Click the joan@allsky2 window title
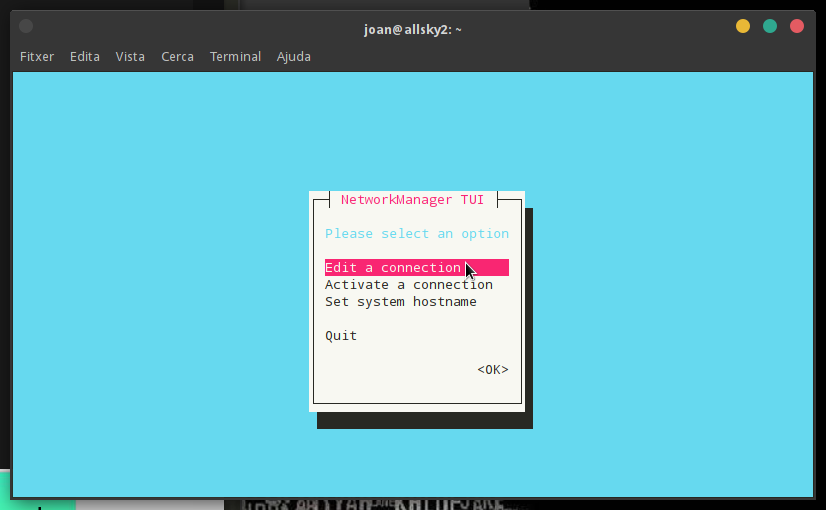The height and width of the screenshot is (510, 826). [x=412, y=30]
